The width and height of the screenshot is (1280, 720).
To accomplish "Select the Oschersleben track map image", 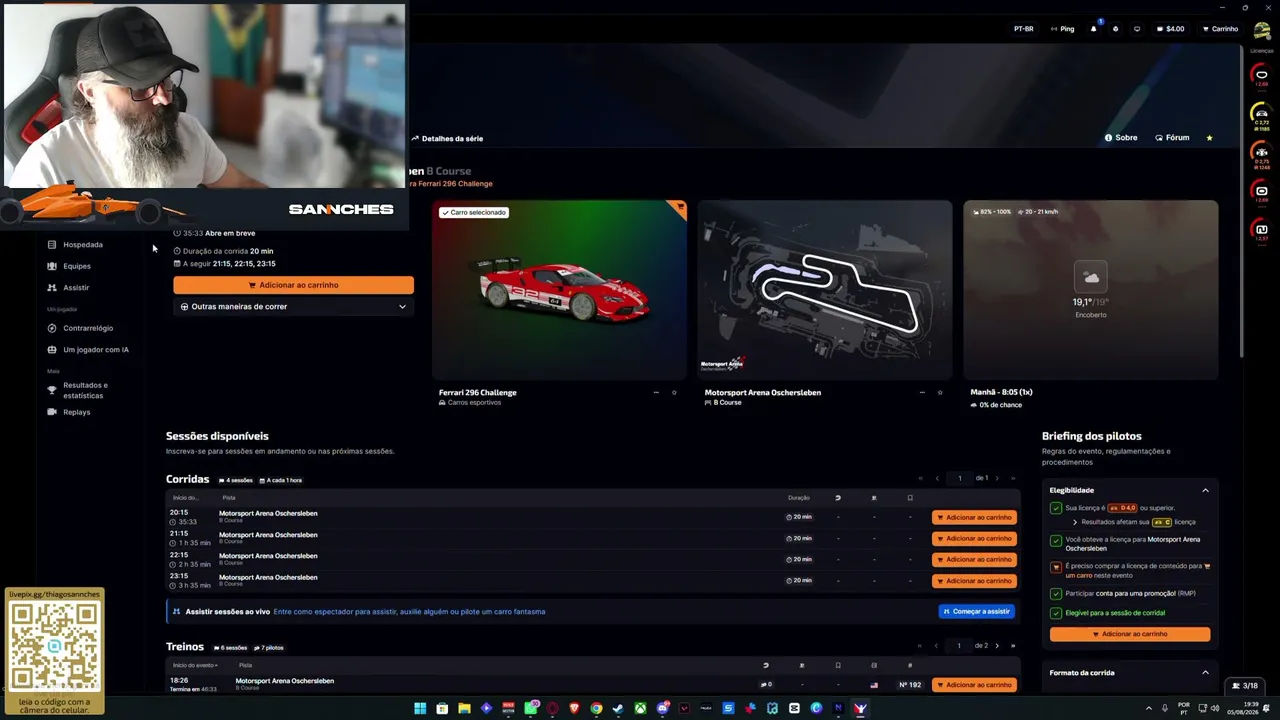I will (x=825, y=290).
